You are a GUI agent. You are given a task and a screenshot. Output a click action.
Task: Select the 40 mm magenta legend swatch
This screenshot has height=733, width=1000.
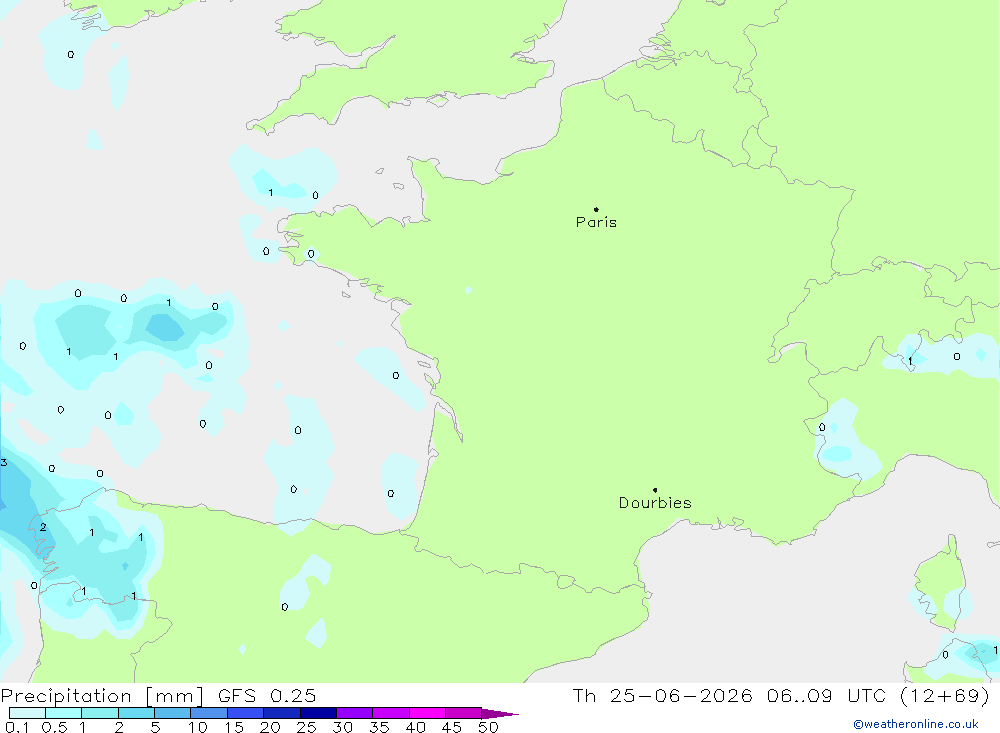coord(427,713)
